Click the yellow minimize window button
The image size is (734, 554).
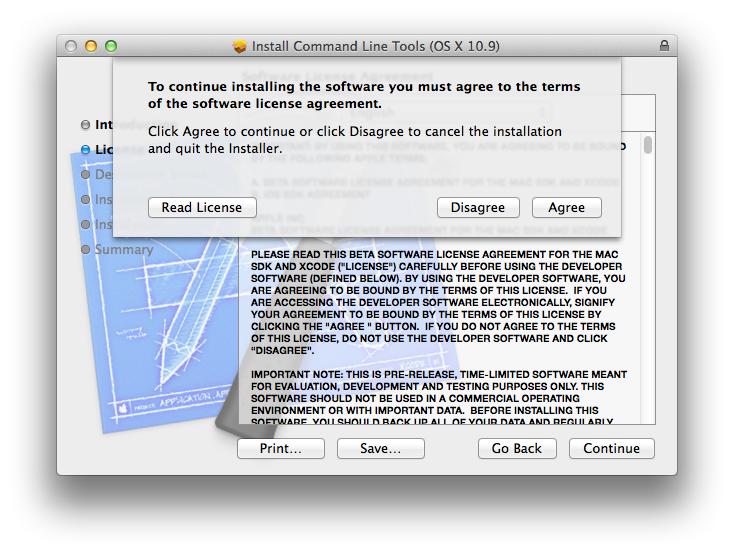pyautogui.click(x=91, y=46)
